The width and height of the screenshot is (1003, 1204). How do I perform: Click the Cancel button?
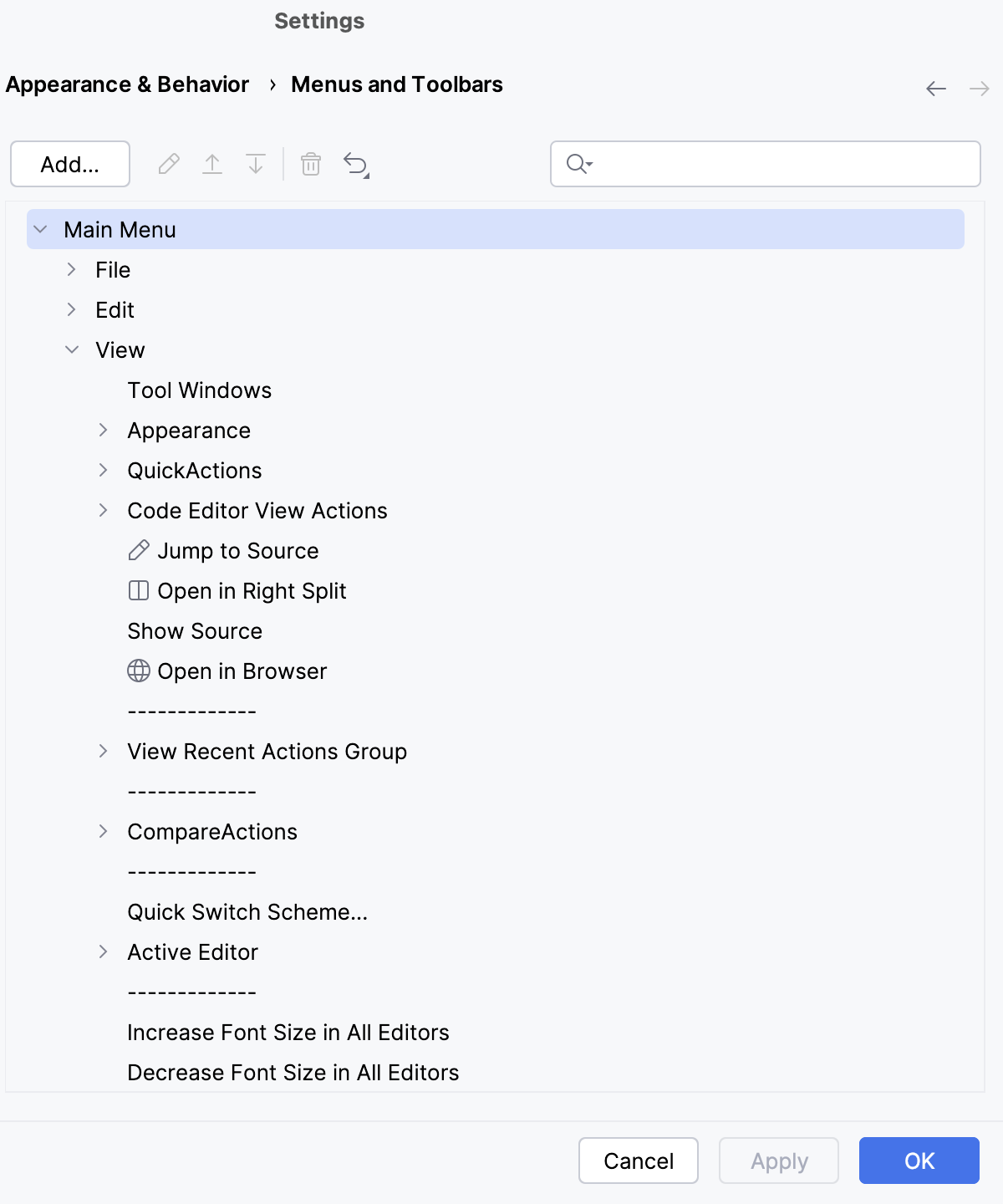point(638,1161)
